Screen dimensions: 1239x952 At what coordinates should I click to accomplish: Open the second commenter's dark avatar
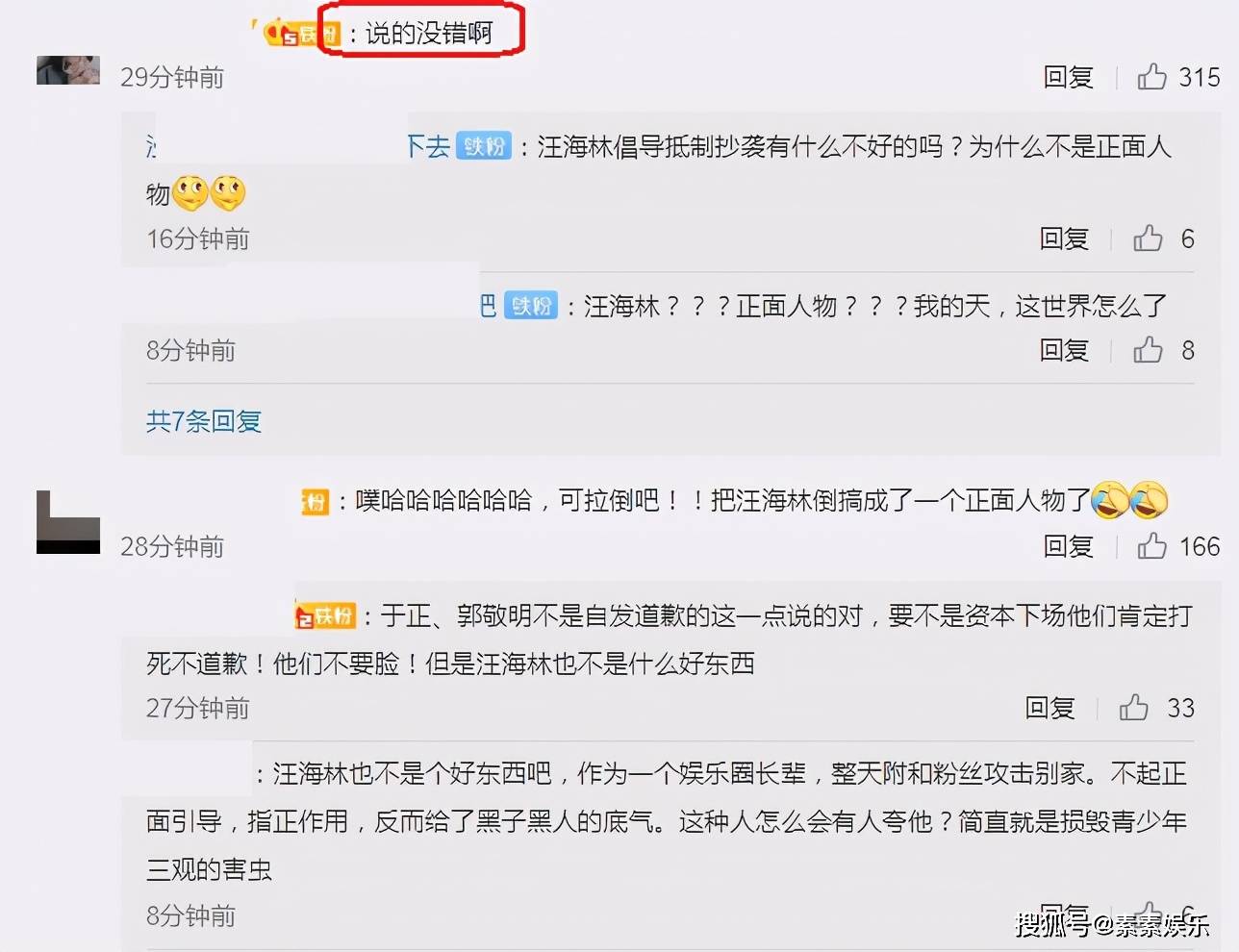click(x=68, y=522)
